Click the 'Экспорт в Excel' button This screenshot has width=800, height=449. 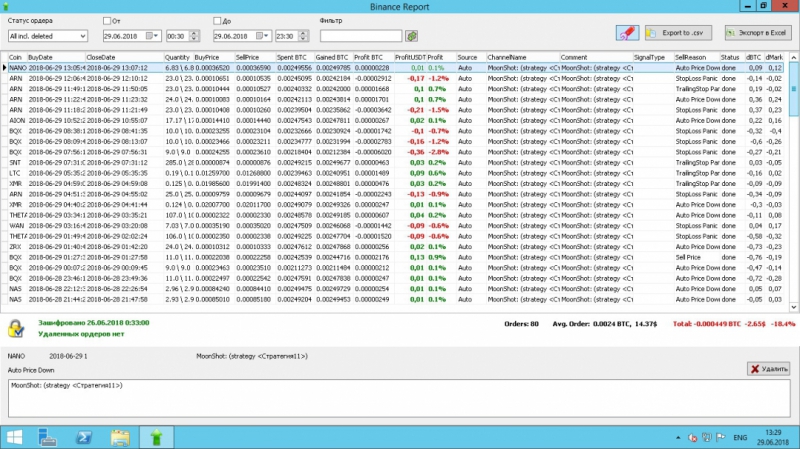[x=758, y=33]
